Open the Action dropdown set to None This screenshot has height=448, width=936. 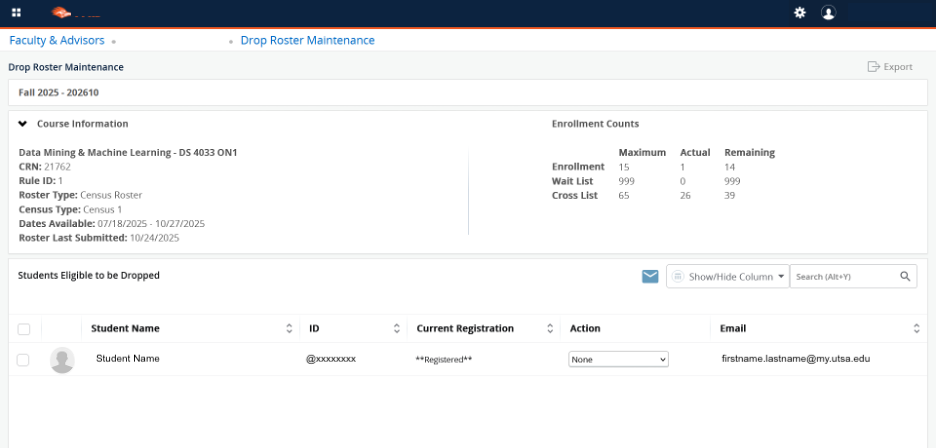618,359
